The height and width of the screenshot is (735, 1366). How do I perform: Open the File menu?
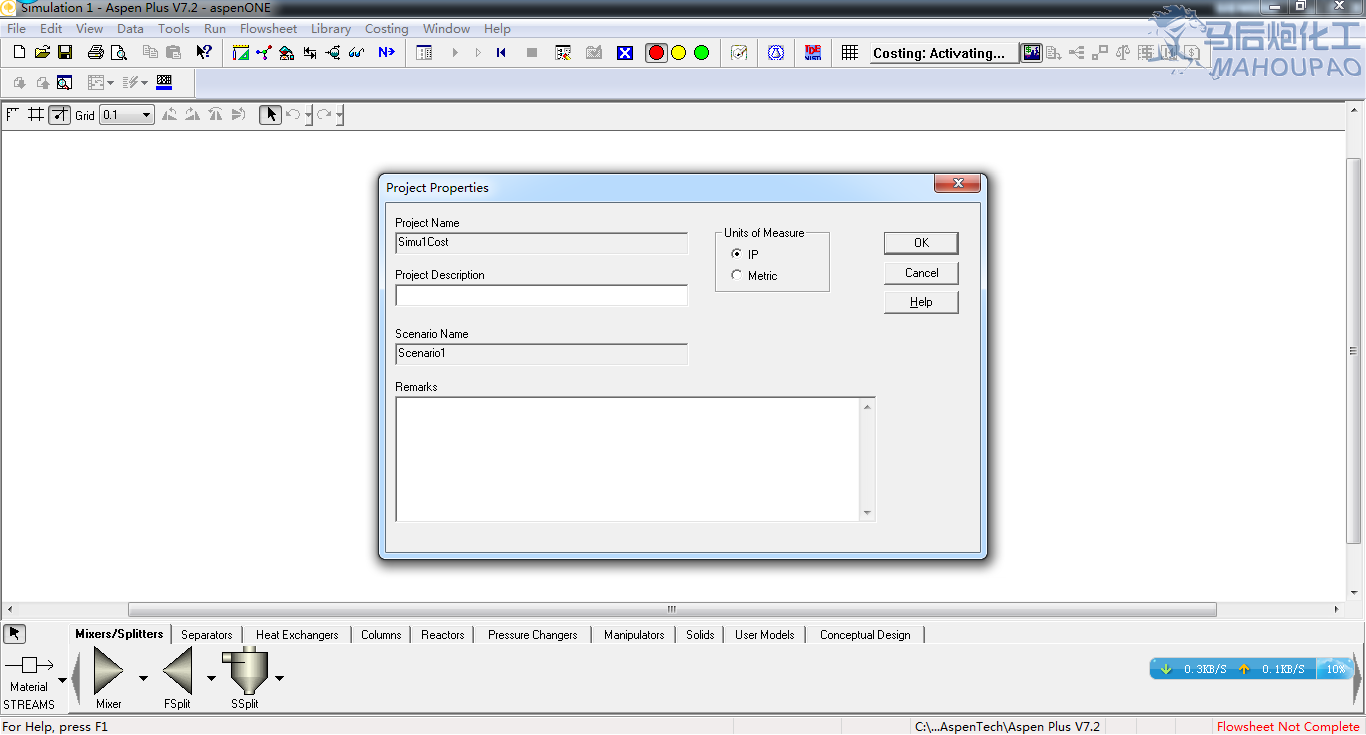coord(16,28)
